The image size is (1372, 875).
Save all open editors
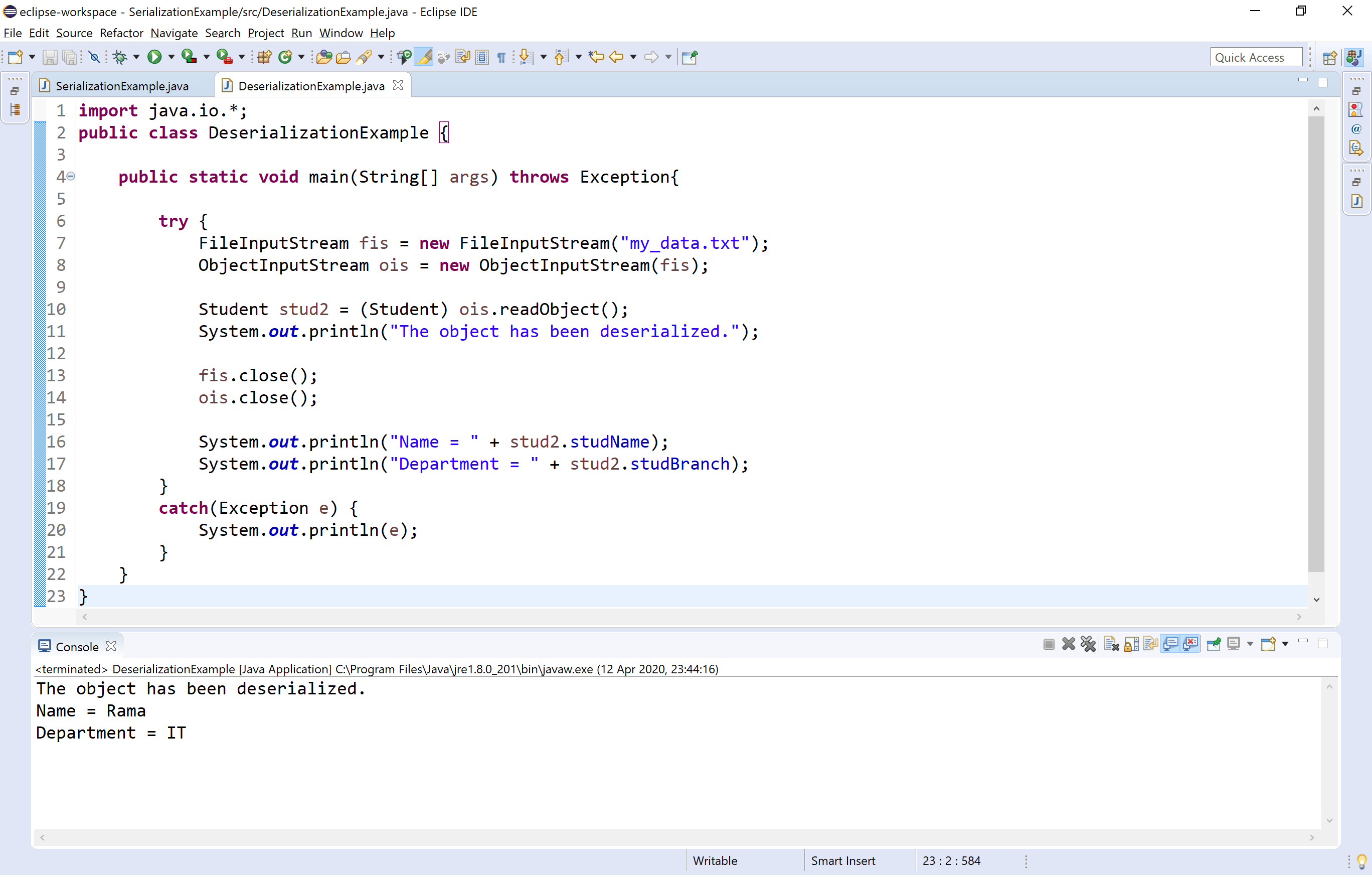click(70, 57)
